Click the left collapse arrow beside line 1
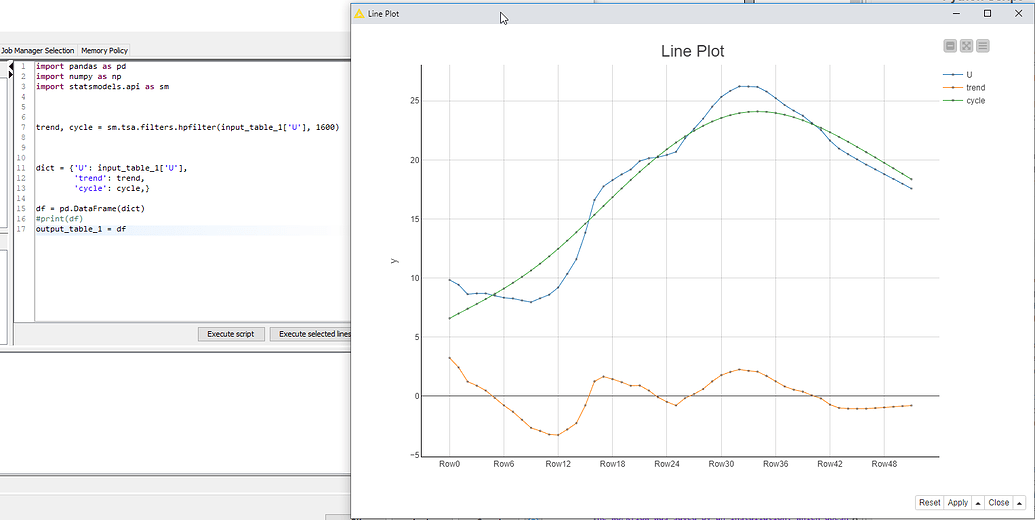1035x520 pixels. click(11, 66)
